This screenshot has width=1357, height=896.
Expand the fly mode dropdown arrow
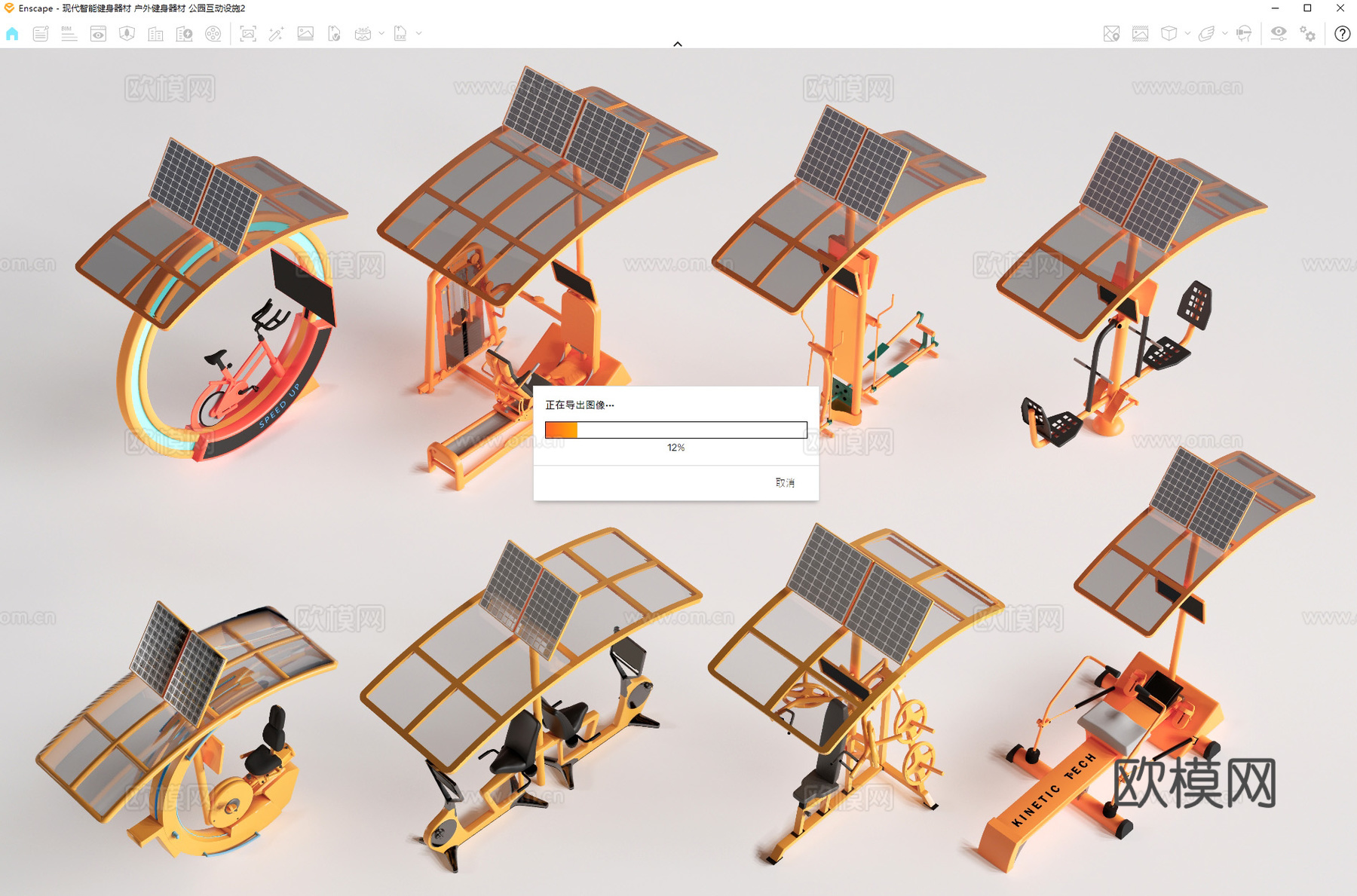1225,34
